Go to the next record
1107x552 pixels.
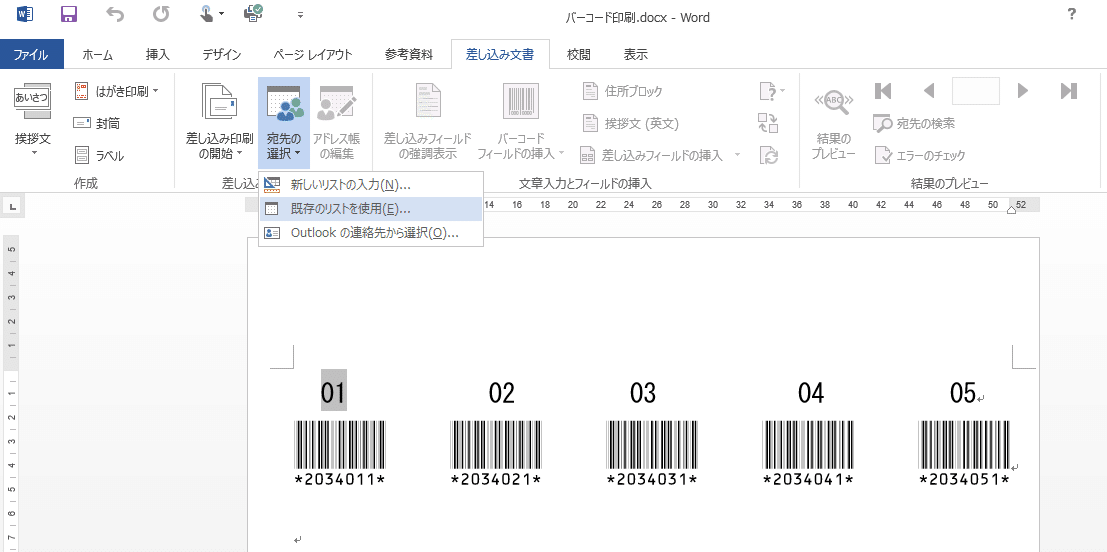1023,91
